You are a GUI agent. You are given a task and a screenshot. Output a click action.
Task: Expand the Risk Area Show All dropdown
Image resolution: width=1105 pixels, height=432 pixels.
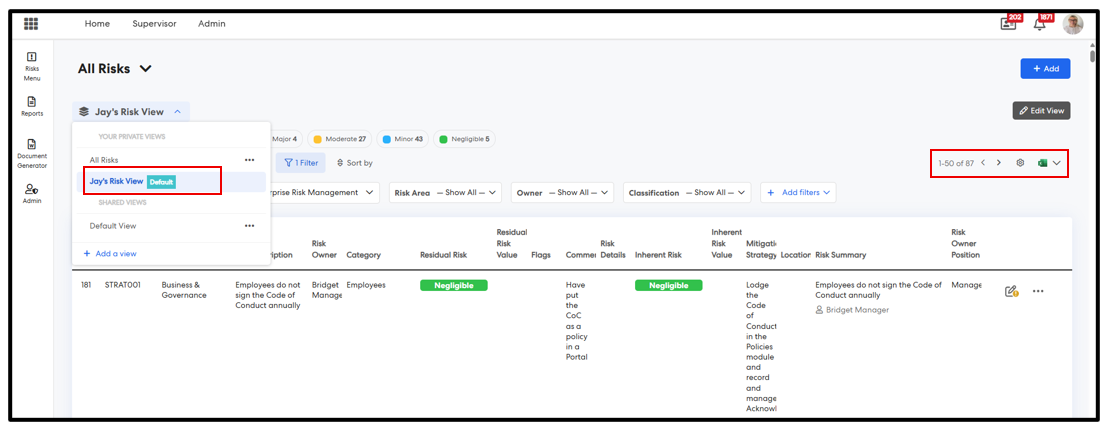pyautogui.click(x=447, y=192)
